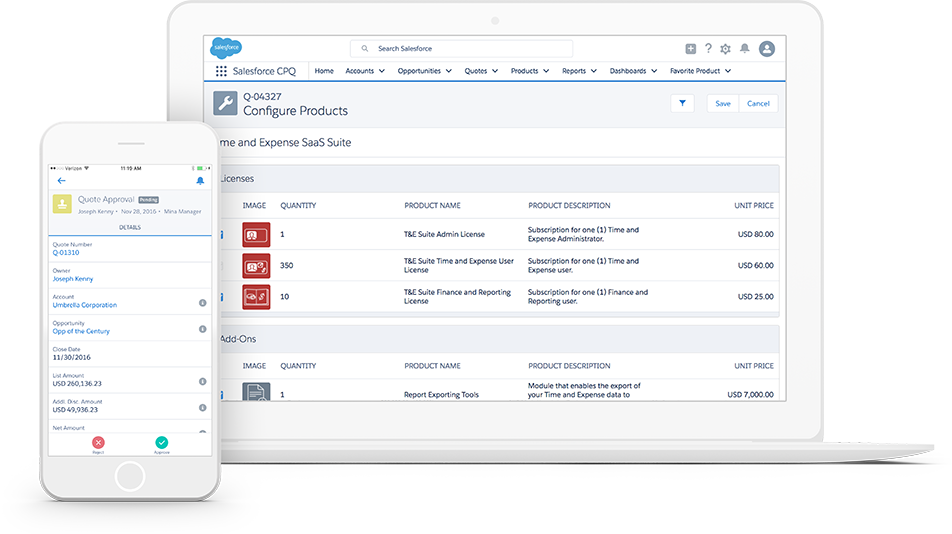This screenshot has width=952, height=534.
Task: Click the Cancel button
Action: pos(758,103)
